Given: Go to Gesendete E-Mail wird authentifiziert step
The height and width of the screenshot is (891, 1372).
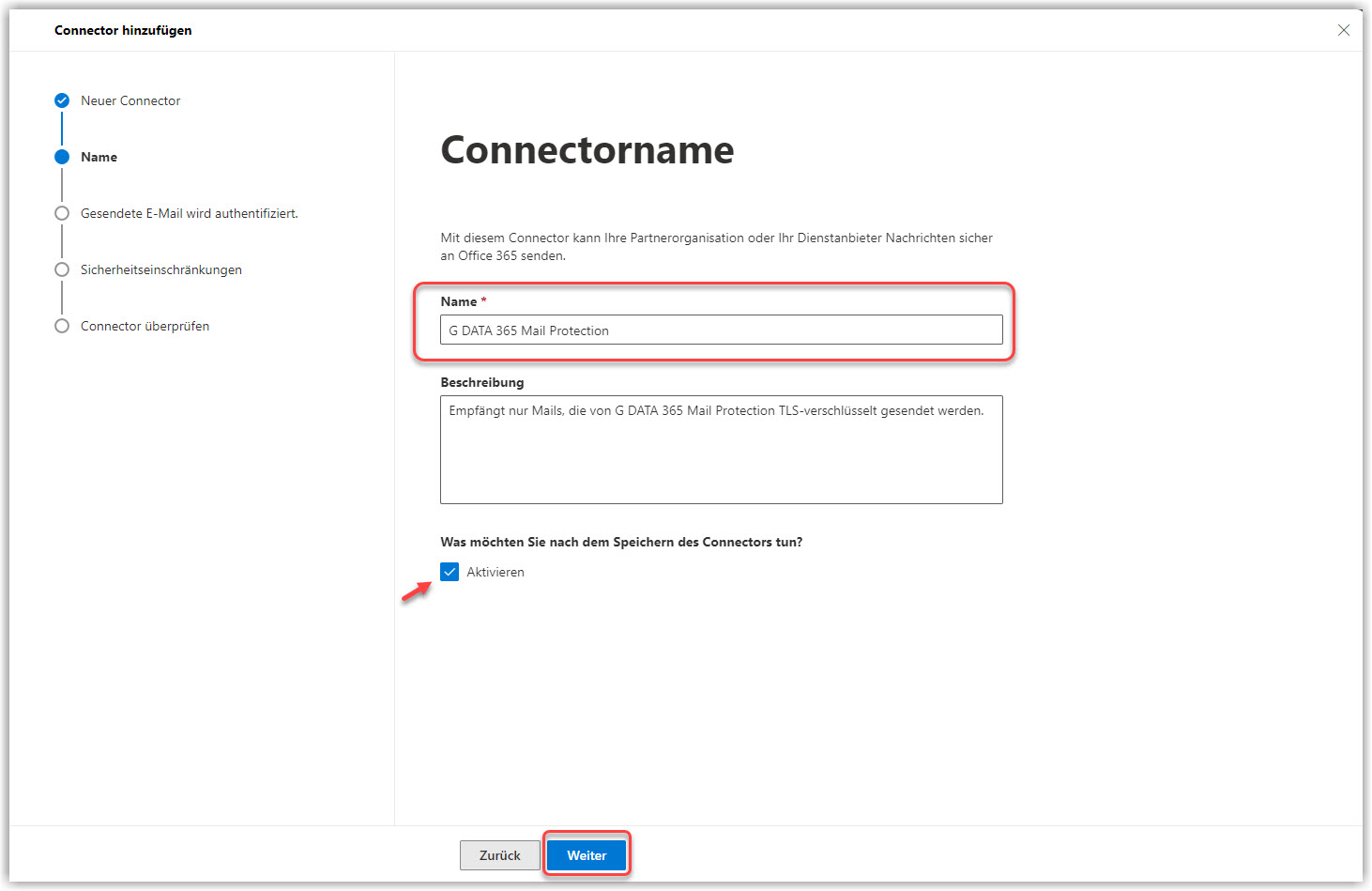Looking at the screenshot, I should coord(190,213).
